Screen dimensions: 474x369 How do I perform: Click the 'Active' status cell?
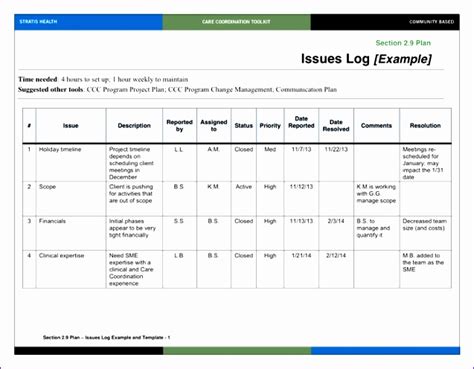(244, 199)
